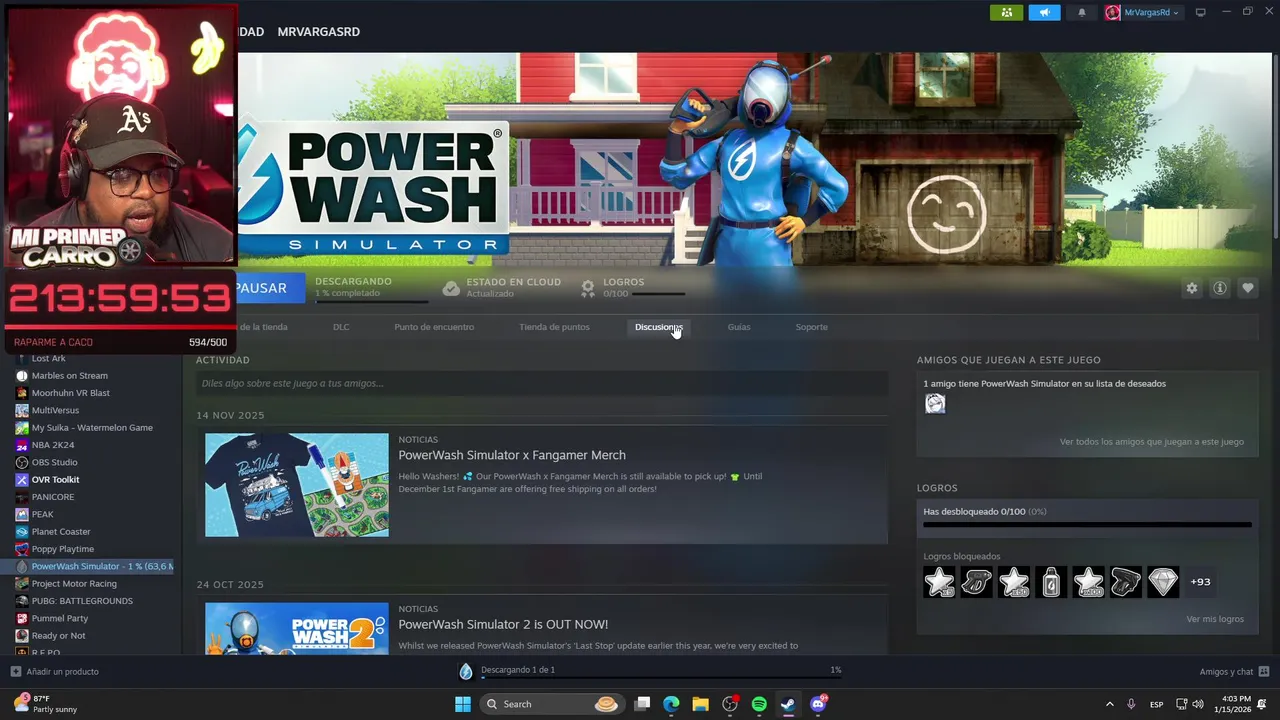Select PANICORE in library list

coord(52,497)
